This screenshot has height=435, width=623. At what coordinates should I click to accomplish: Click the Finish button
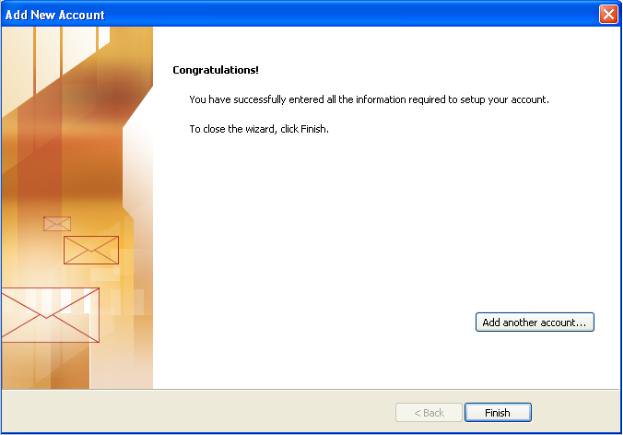[x=498, y=413]
